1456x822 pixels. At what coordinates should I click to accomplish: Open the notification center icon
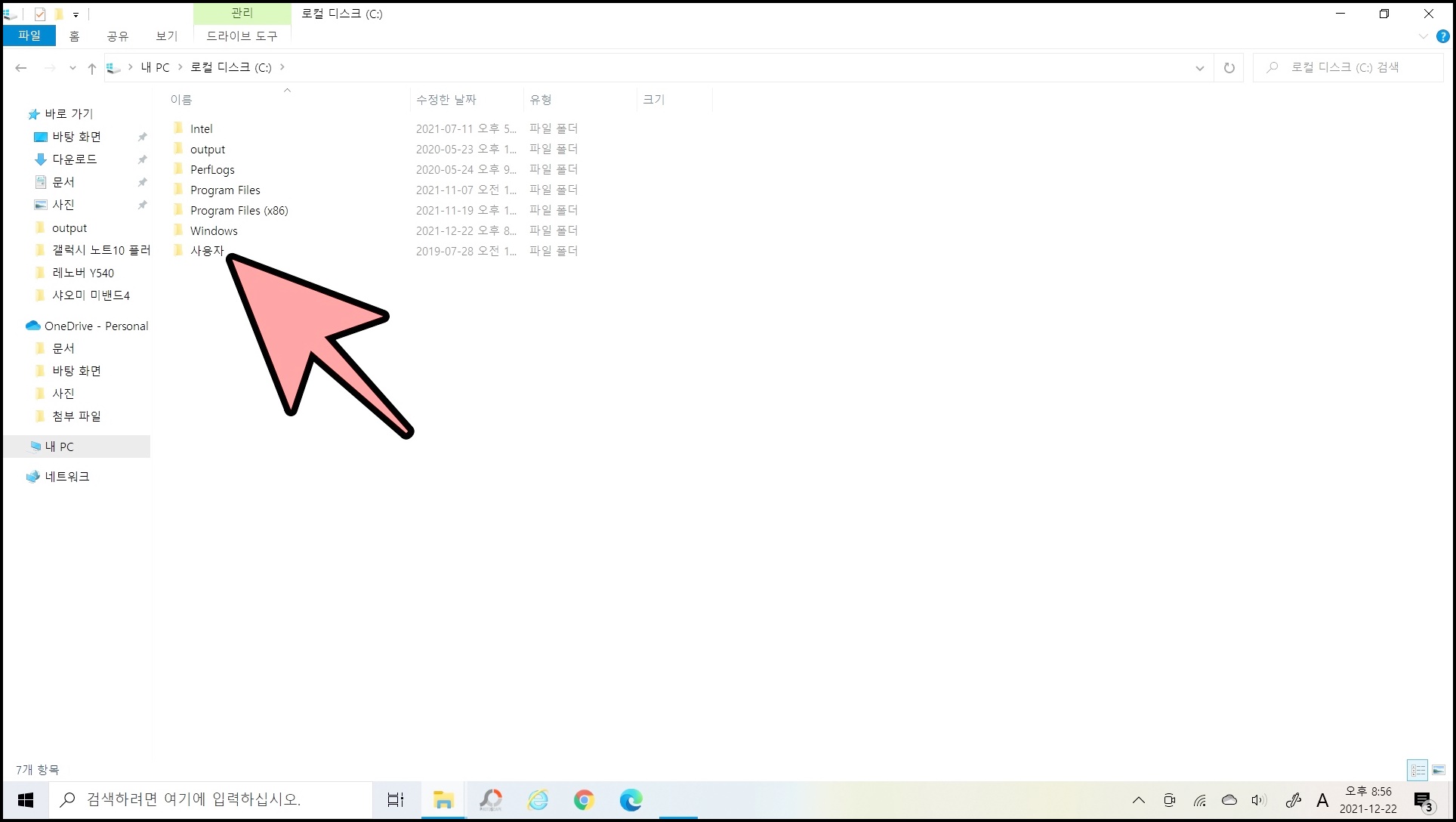coord(1423,800)
